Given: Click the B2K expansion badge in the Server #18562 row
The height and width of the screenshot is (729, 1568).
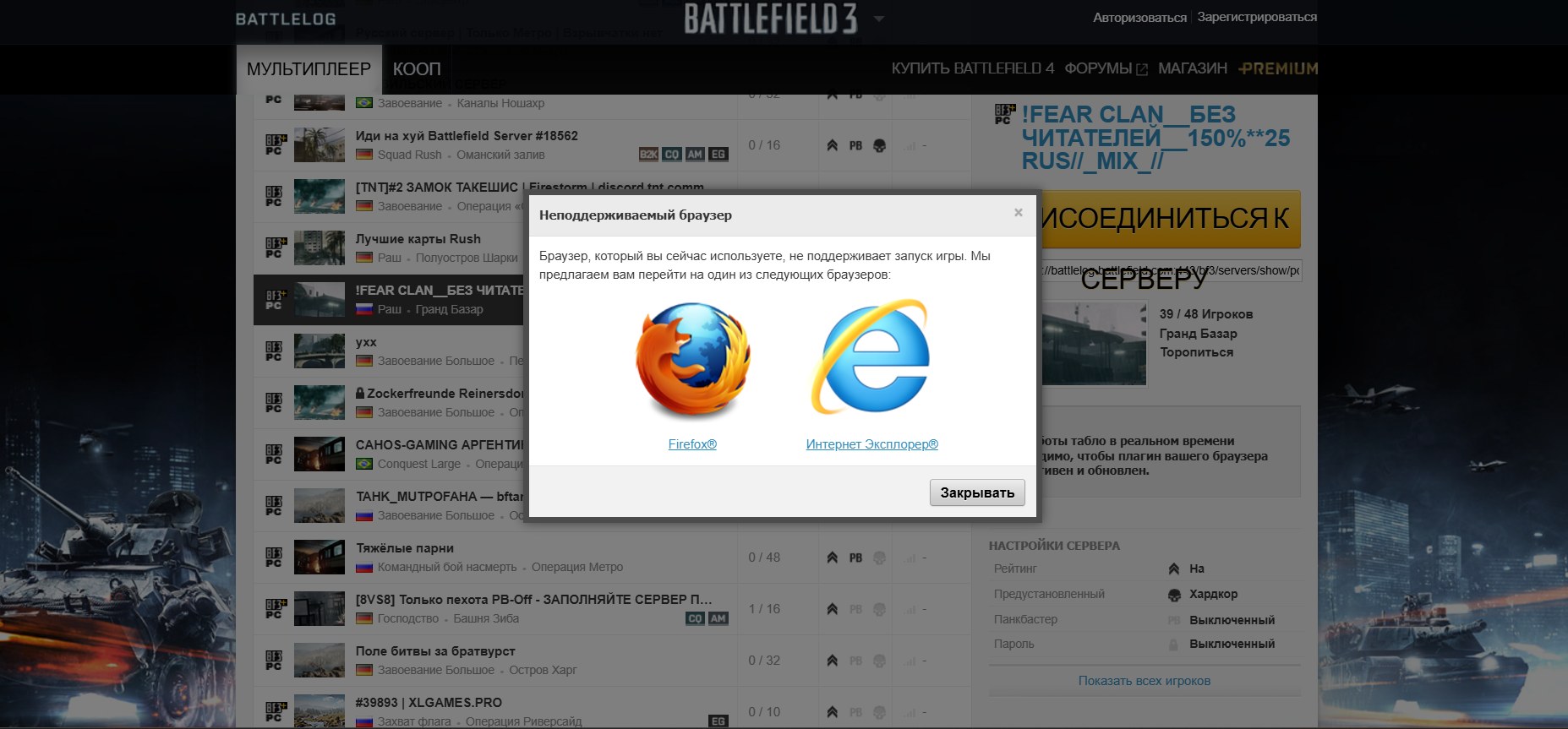Looking at the screenshot, I should (648, 155).
